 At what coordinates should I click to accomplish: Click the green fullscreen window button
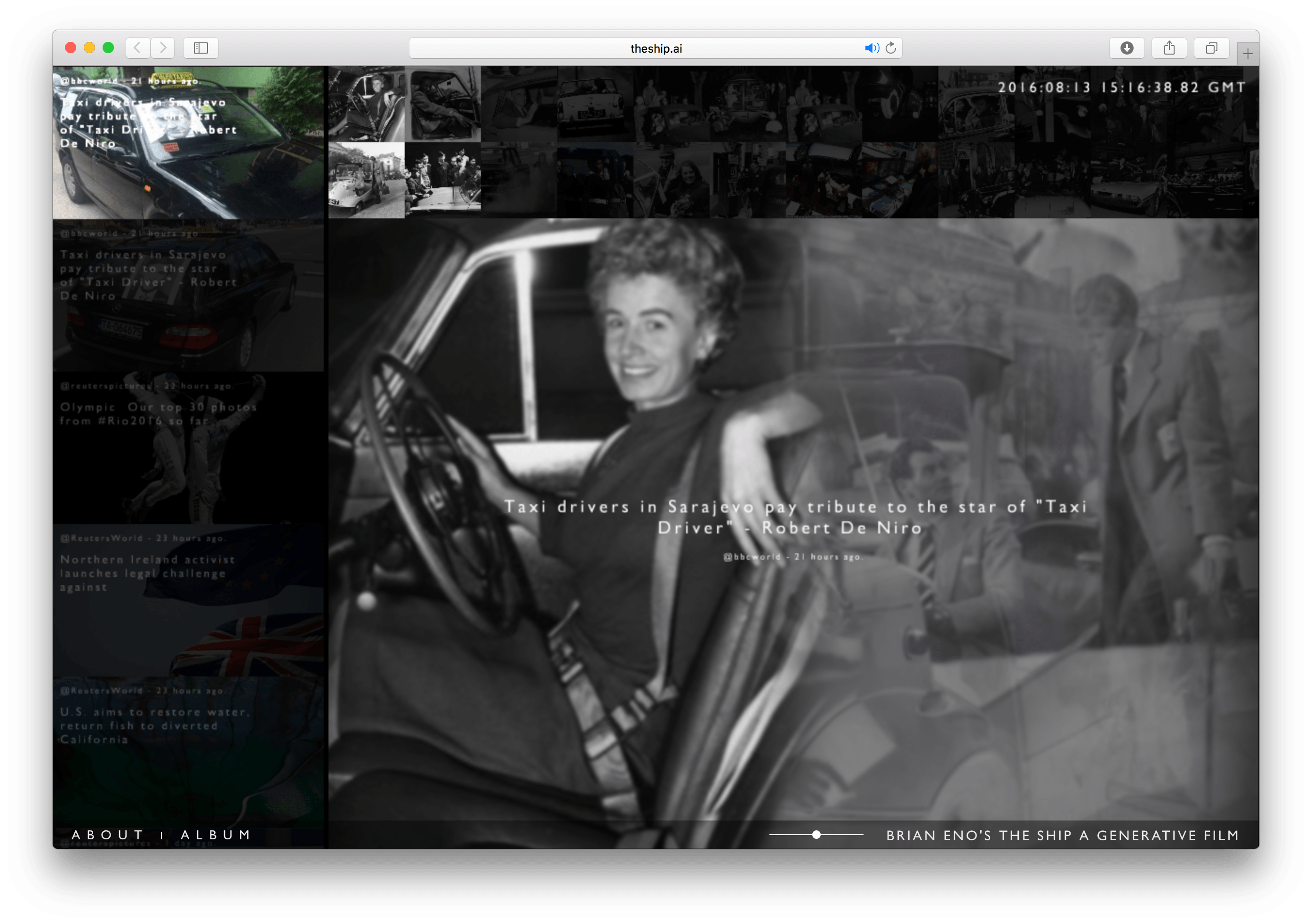108,48
